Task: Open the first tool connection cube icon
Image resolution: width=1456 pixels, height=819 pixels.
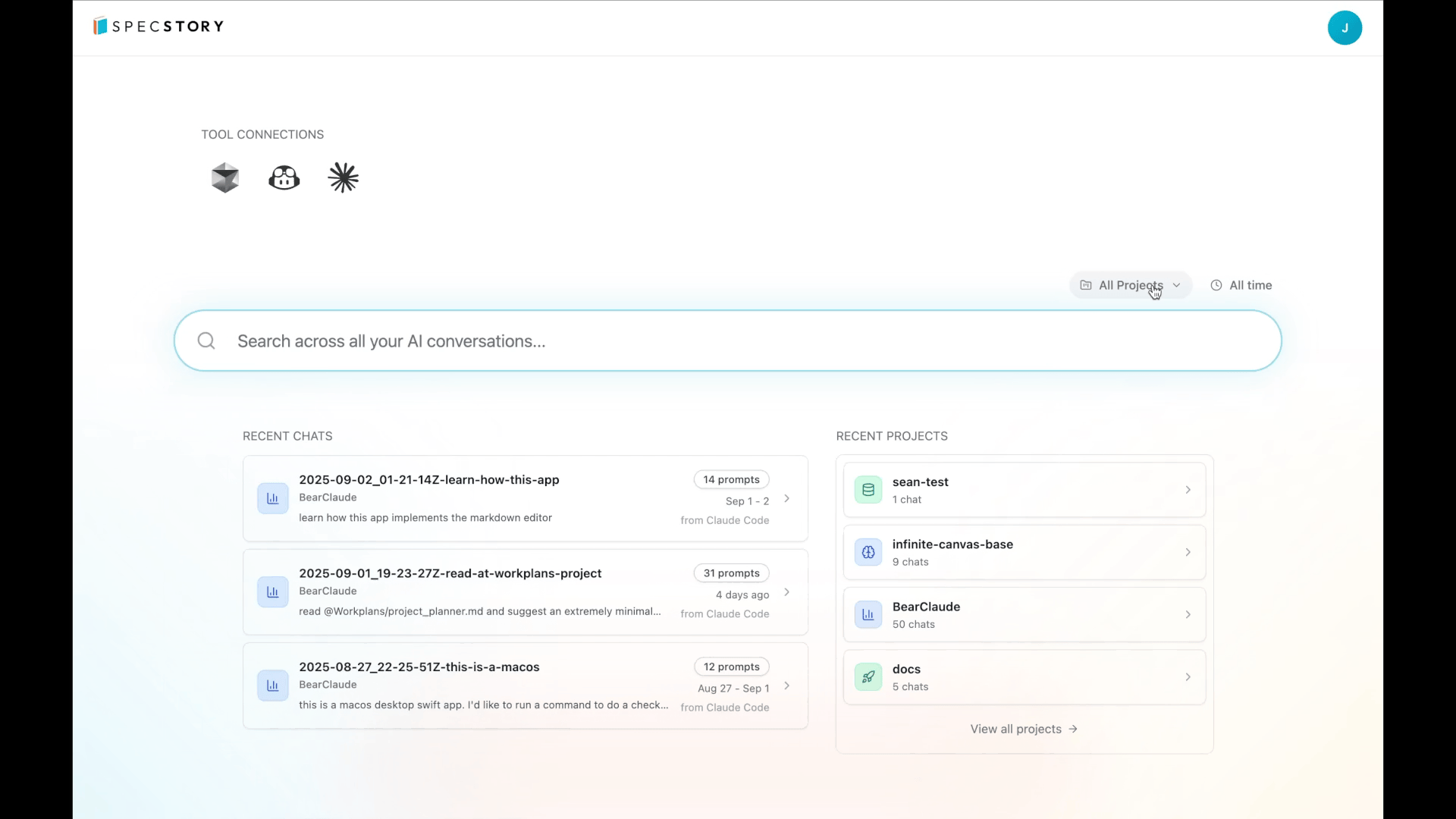Action: coord(224,177)
